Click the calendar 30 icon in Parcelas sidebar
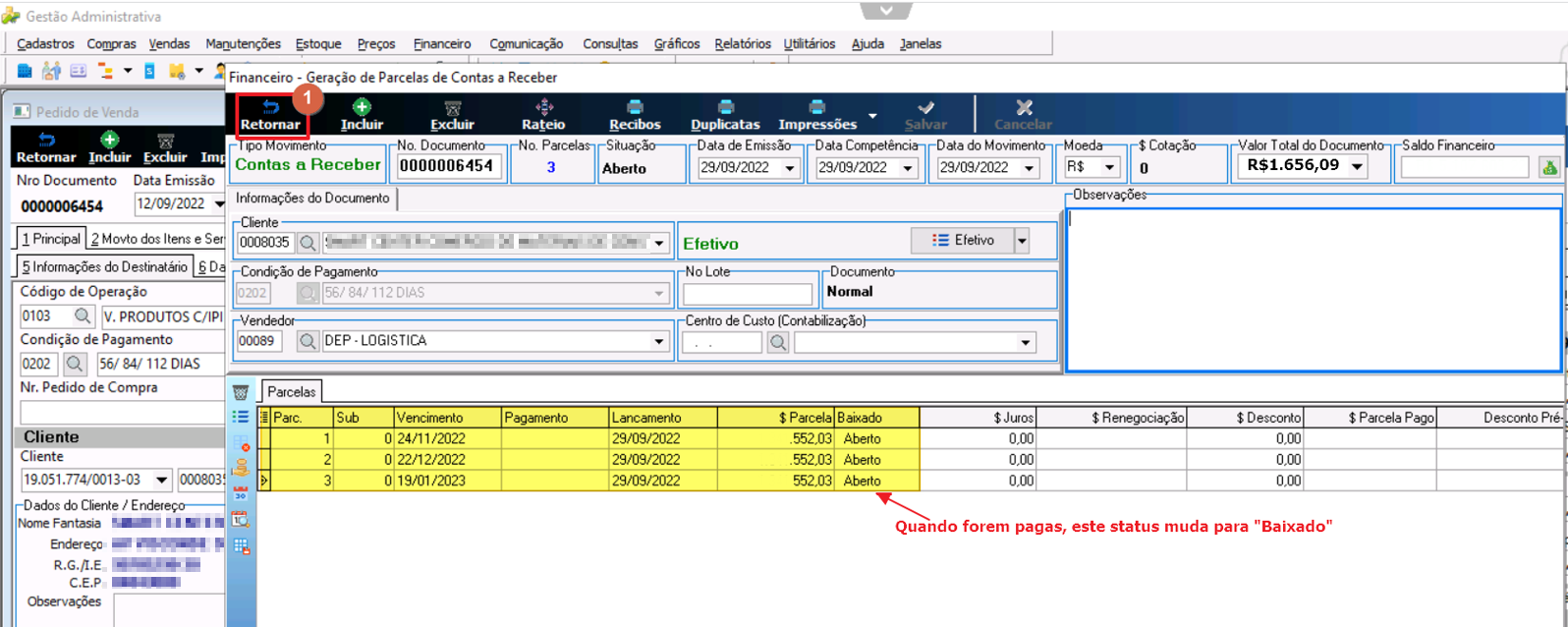1568x627 pixels. coord(241,494)
